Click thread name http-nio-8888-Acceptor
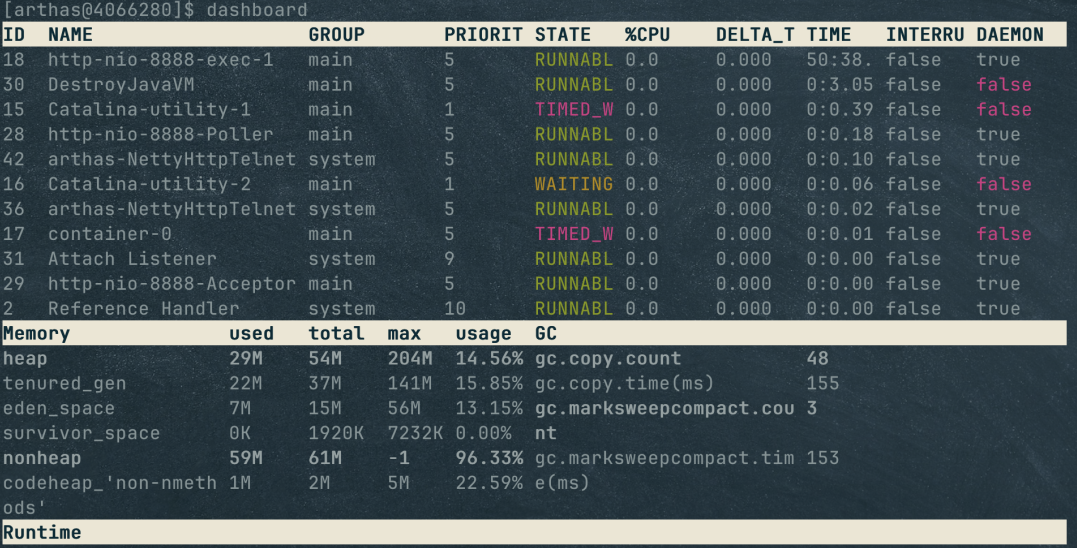The image size is (1077, 548). click(172, 284)
